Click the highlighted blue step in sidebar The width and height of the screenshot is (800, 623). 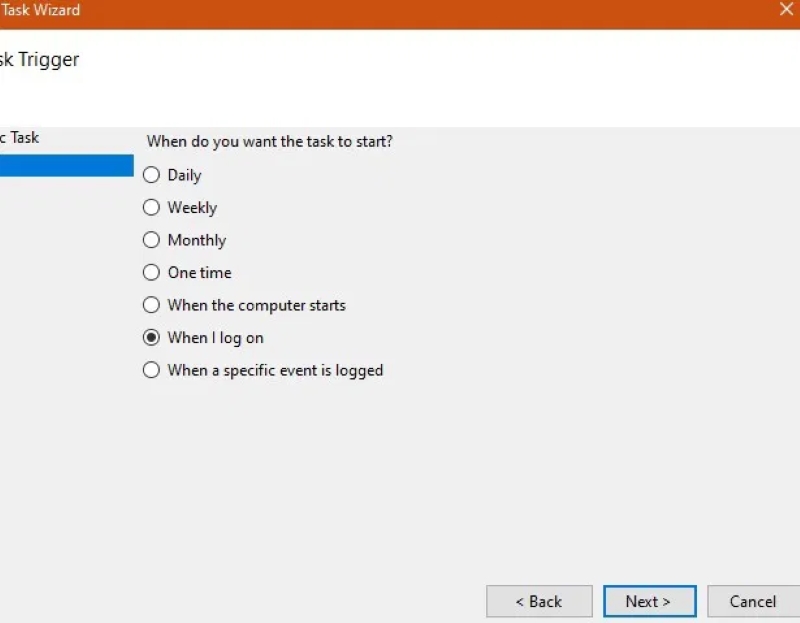click(66, 165)
